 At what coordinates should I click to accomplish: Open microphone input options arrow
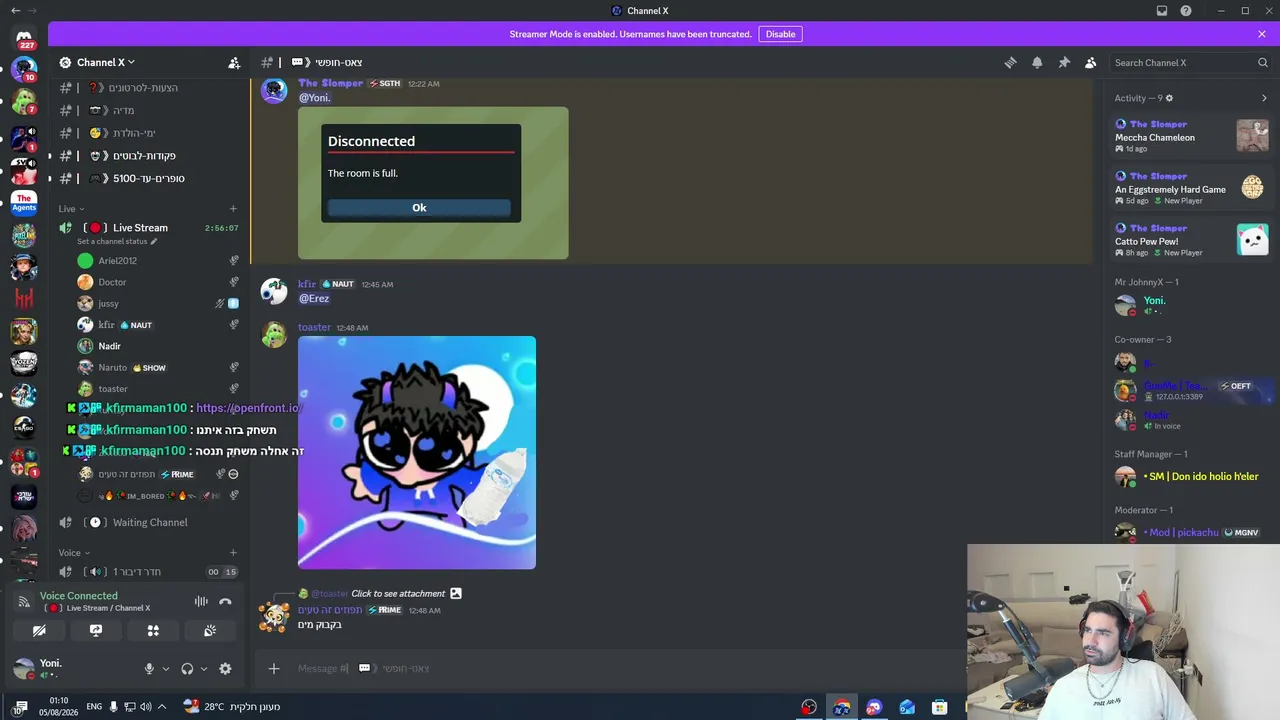point(166,669)
